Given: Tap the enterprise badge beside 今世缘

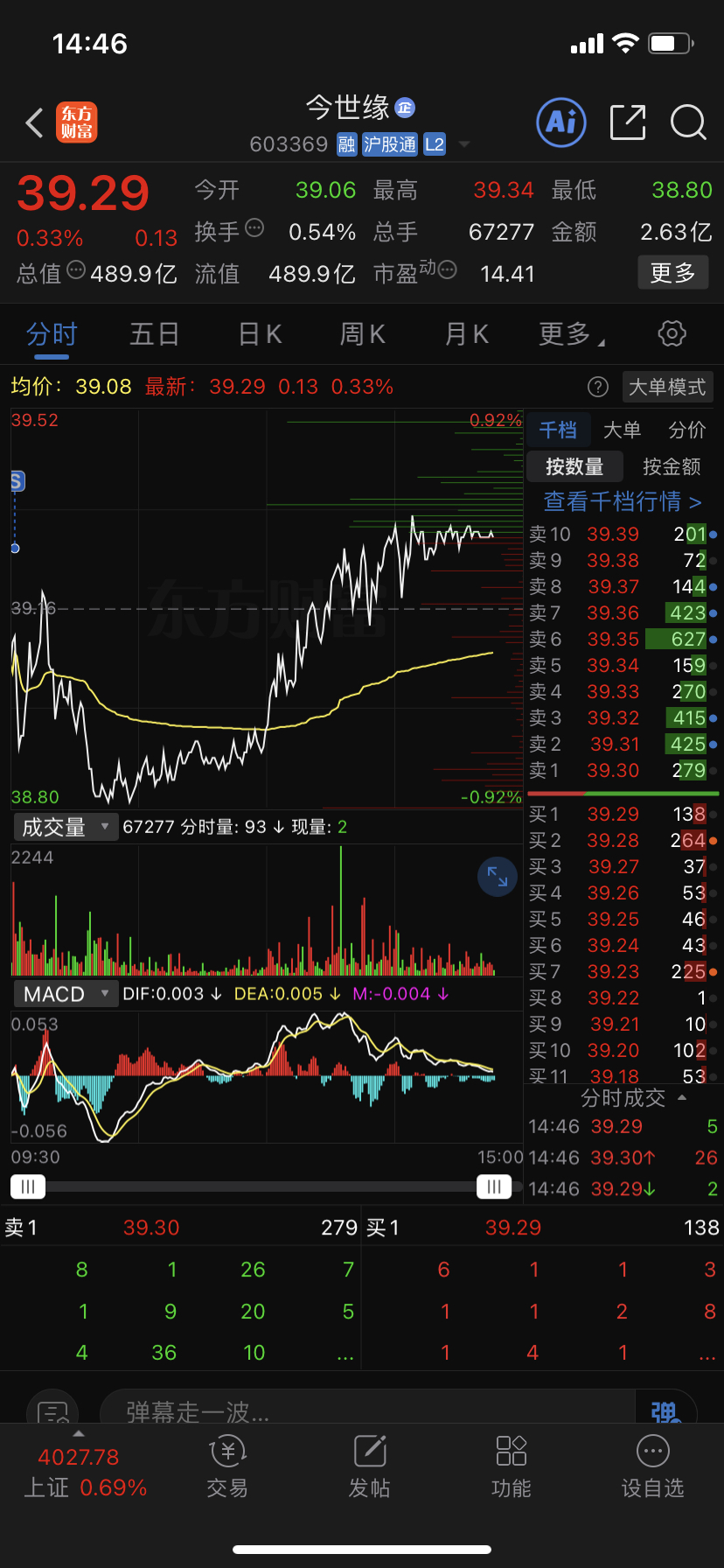Looking at the screenshot, I should 404,108.
